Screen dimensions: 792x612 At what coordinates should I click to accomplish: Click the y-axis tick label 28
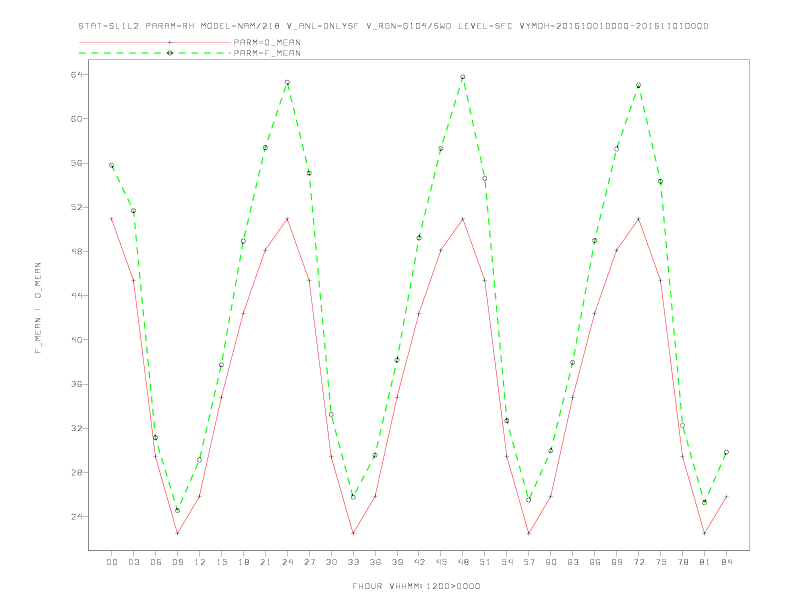coord(76,473)
